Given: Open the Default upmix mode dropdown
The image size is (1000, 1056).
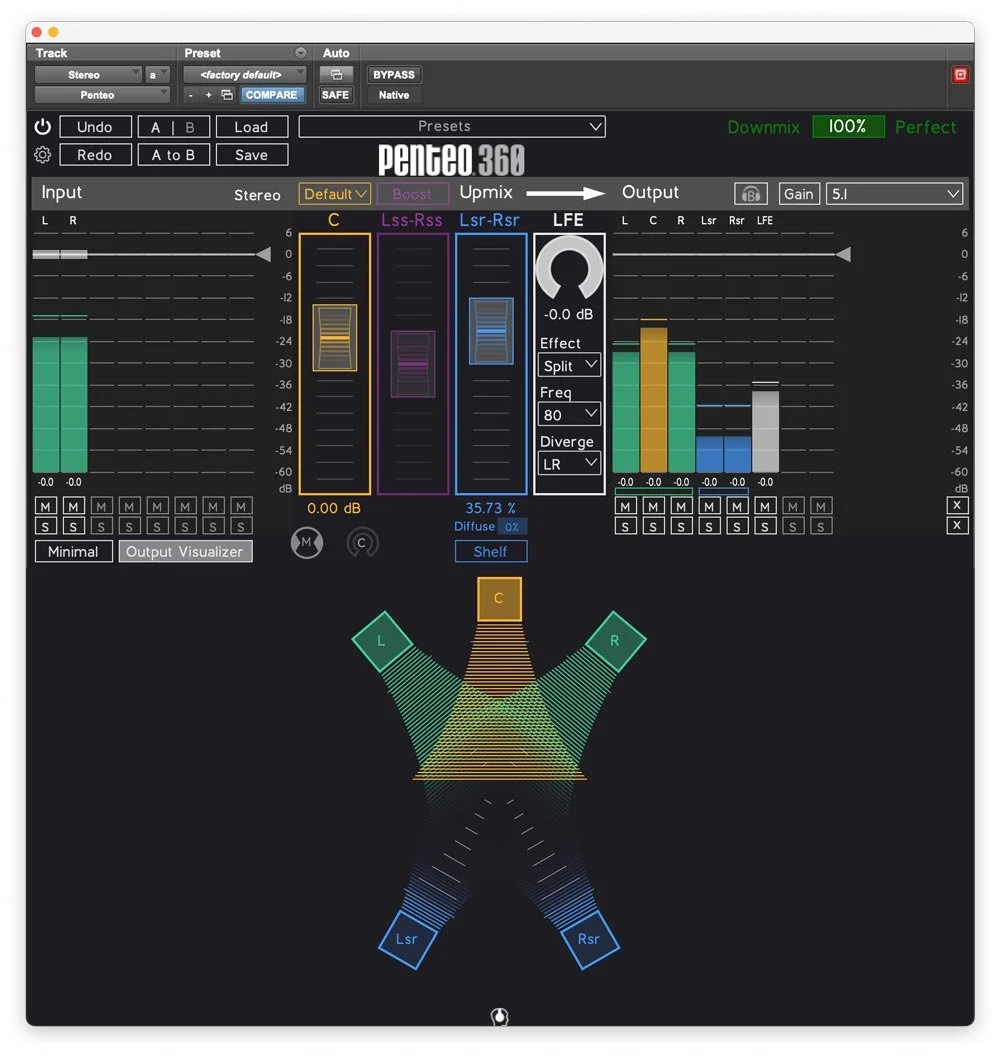Looking at the screenshot, I should coord(334,194).
